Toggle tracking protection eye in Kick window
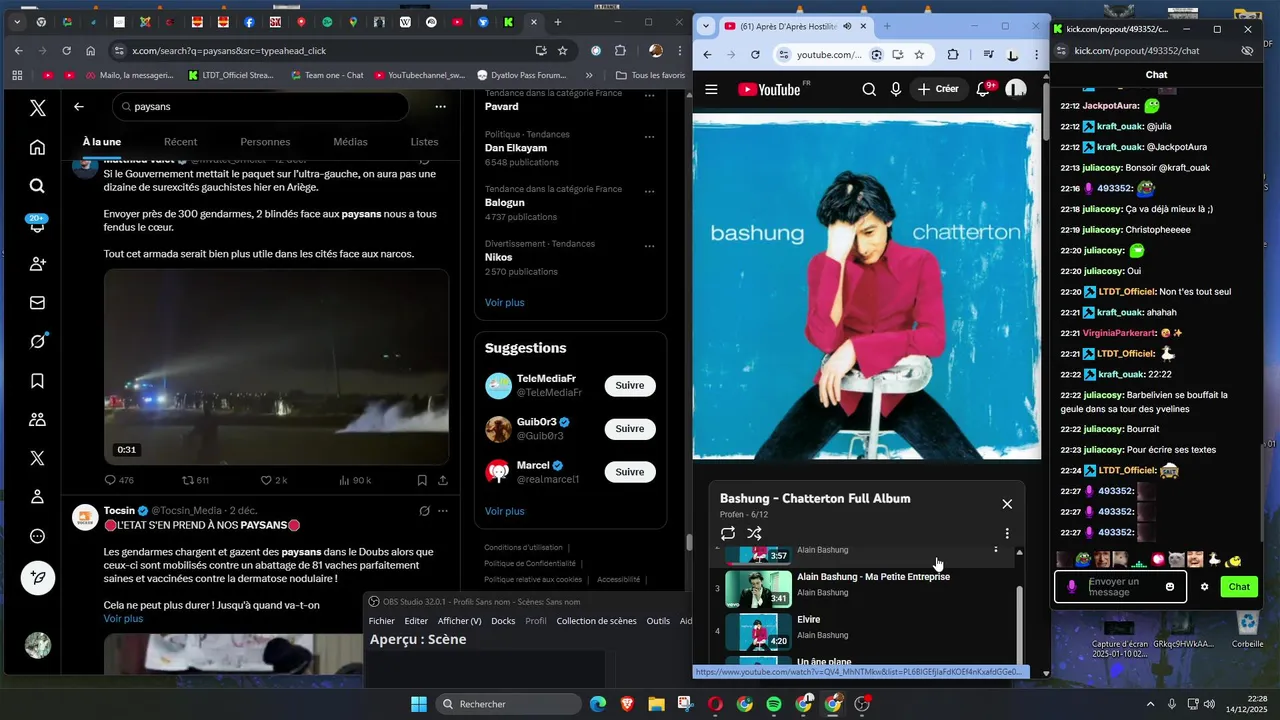The width and height of the screenshot is (1280, 720). tap(1247, 50)
